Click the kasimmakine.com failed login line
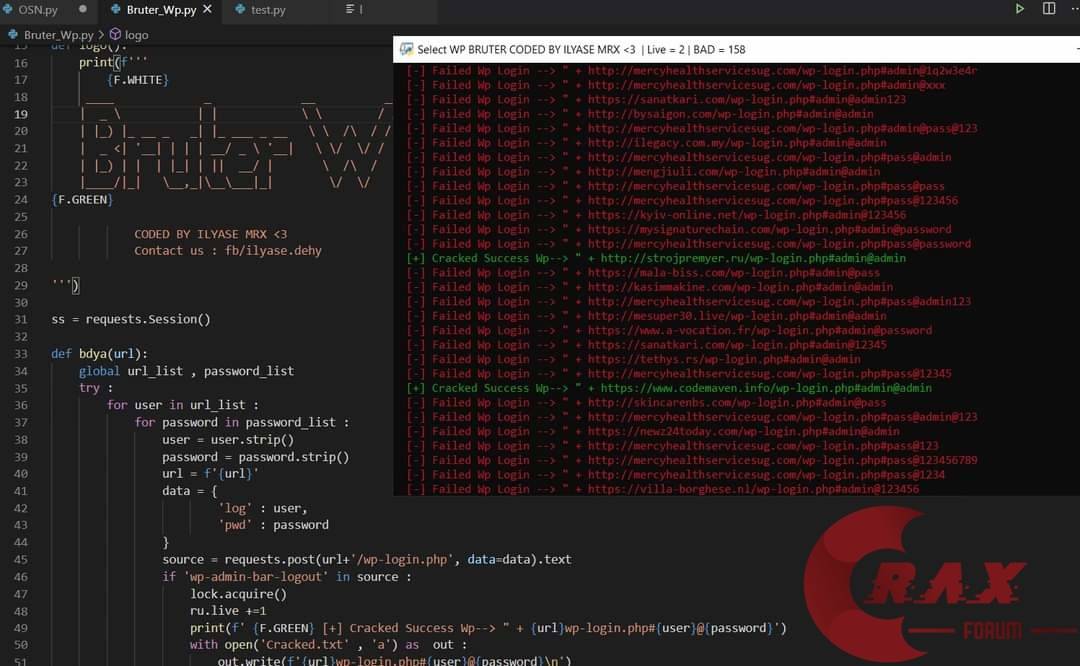The image size is (1080, 666). point(650,287)
